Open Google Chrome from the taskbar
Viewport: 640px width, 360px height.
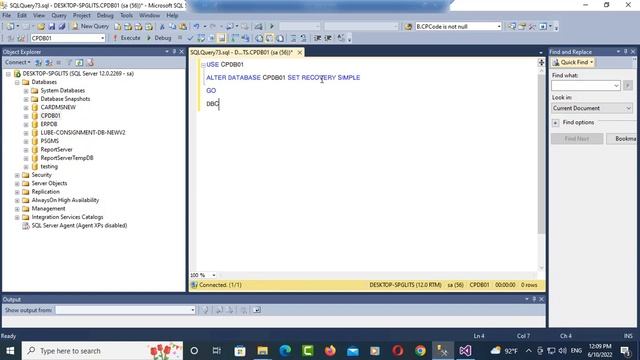[420, 350]
